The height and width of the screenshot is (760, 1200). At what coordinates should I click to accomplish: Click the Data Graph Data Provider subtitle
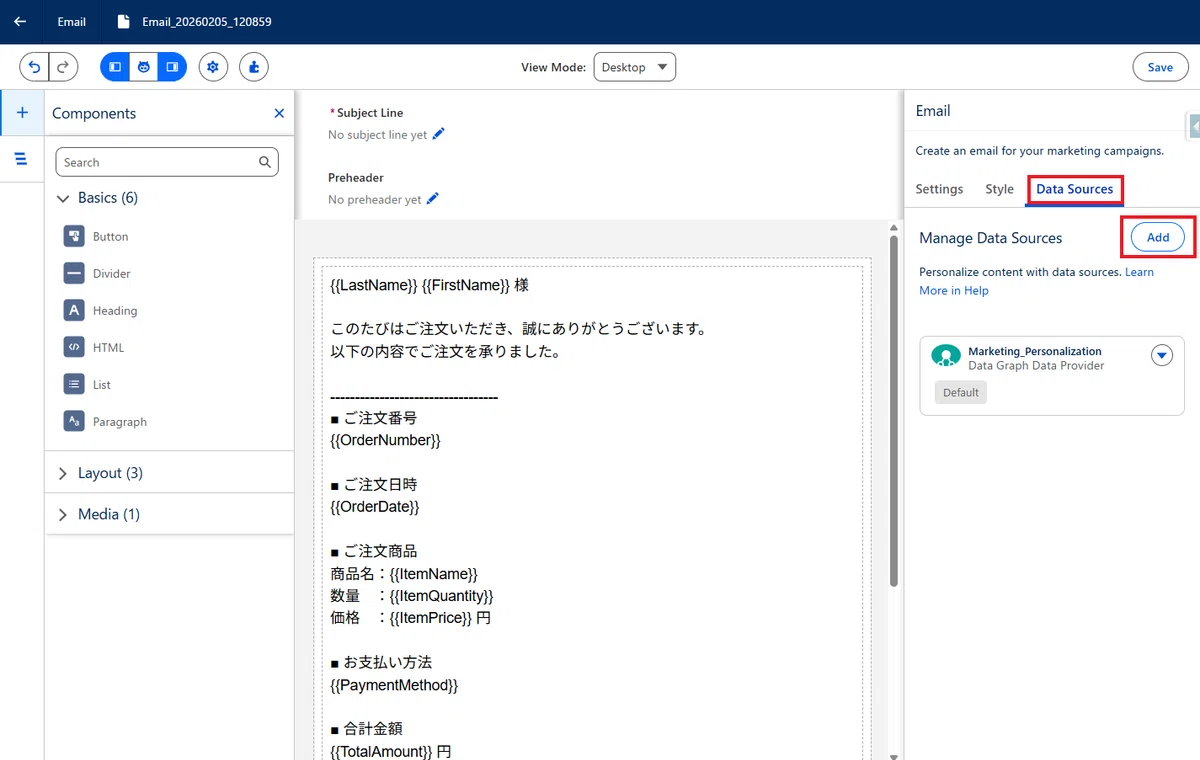(1036, 365)
